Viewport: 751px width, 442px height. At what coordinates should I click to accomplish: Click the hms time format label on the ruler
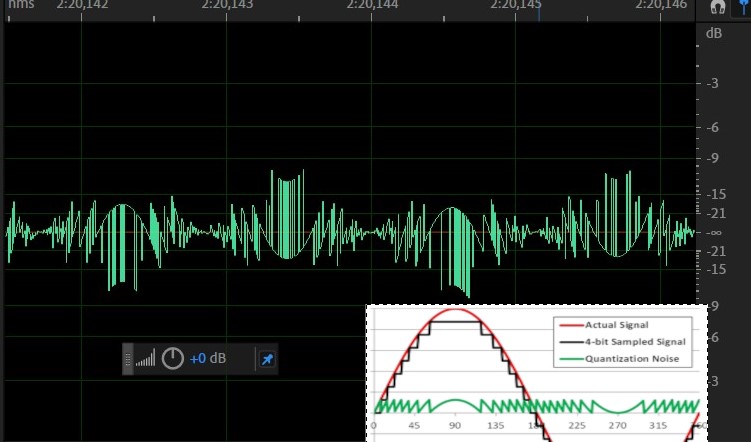21,5
